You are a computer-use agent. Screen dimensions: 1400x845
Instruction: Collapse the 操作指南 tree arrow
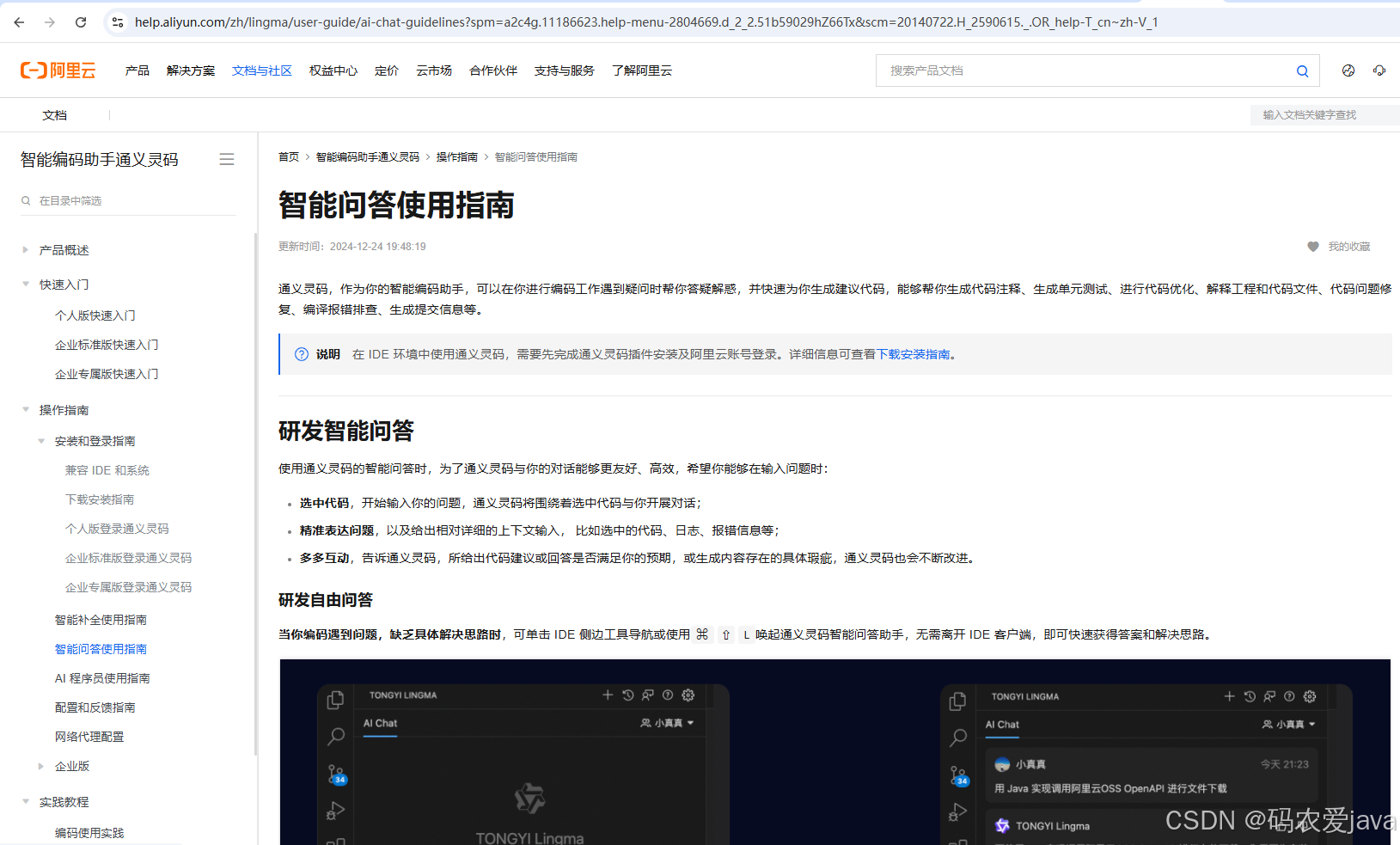click(x=25, y=410)
